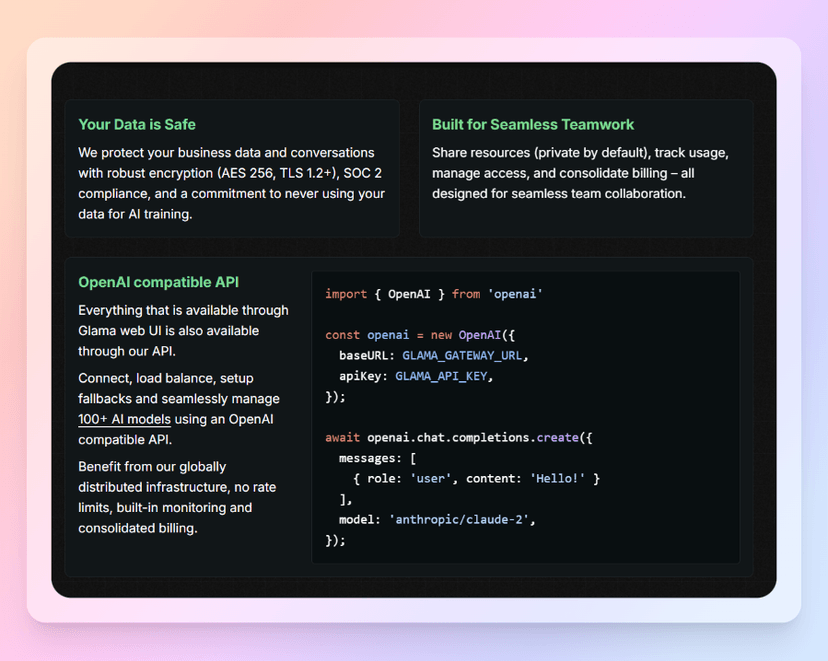Click paragraph 'Benefit from our globally distributed'
This screenshot has width=828, height=661.
pos(177,497)
